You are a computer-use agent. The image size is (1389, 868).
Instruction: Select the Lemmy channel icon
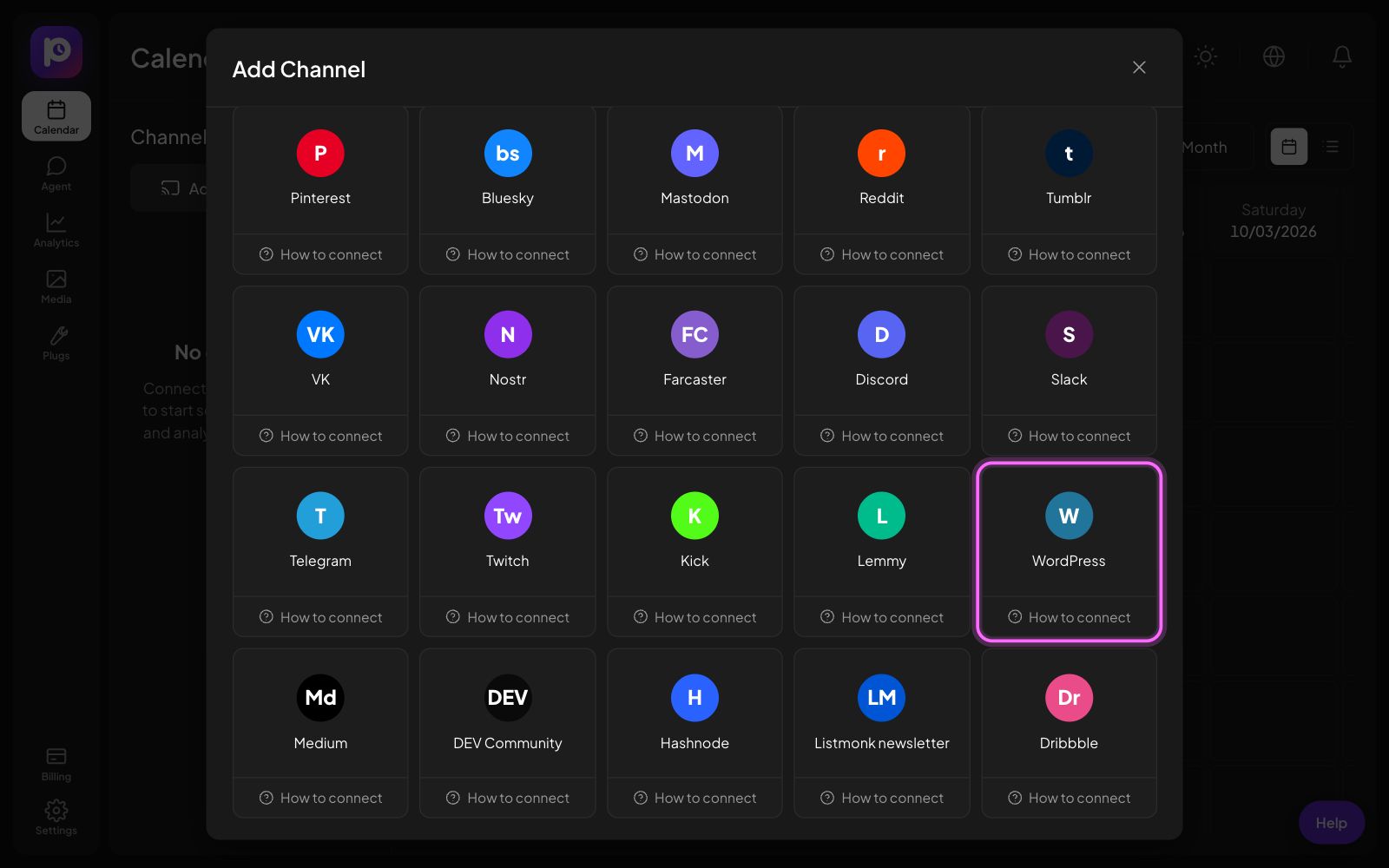point(881,516)
